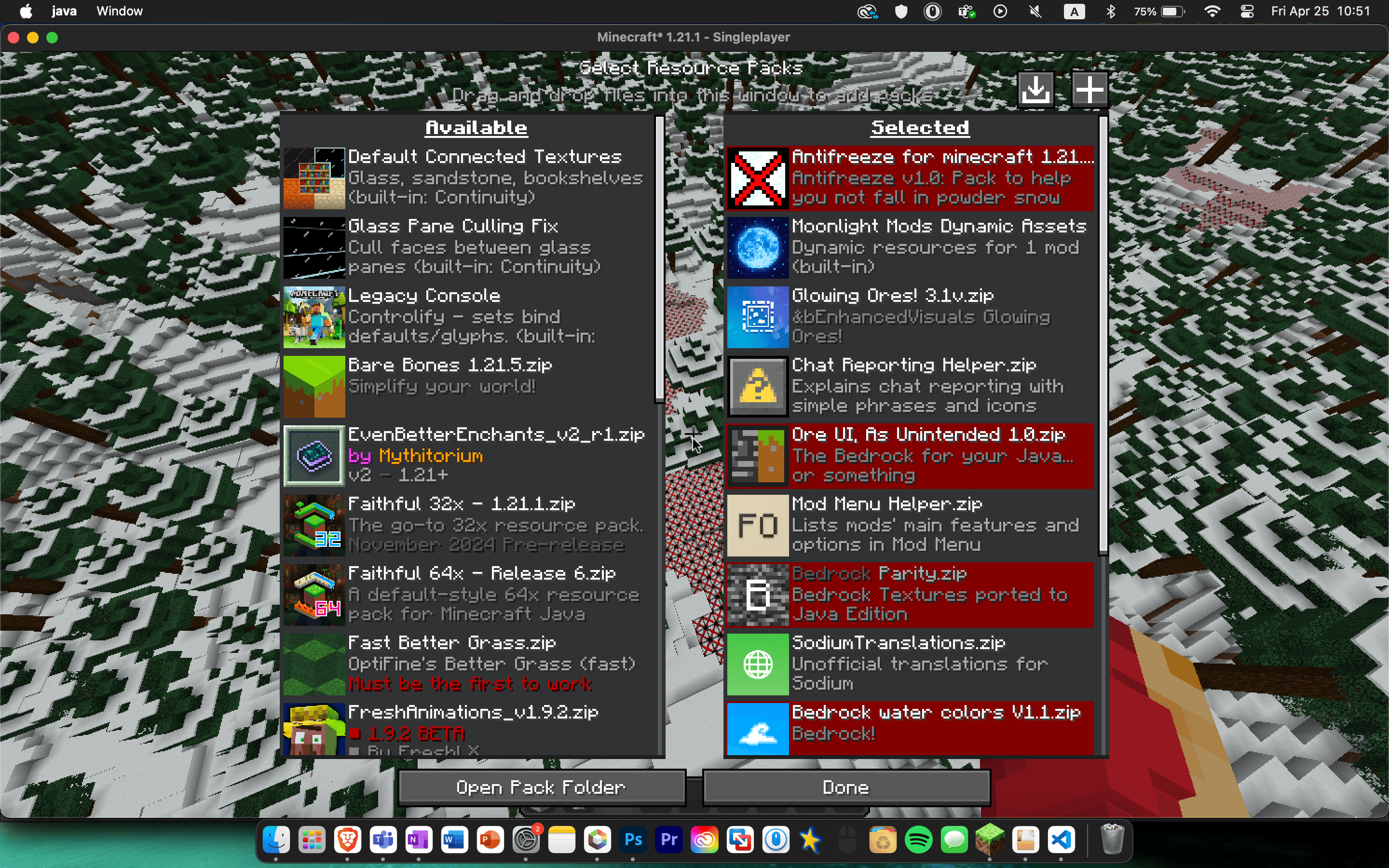Click Mod Menu Helper FO icon
This screenshot has width=1389, height=868.
[x=758, y=525]
